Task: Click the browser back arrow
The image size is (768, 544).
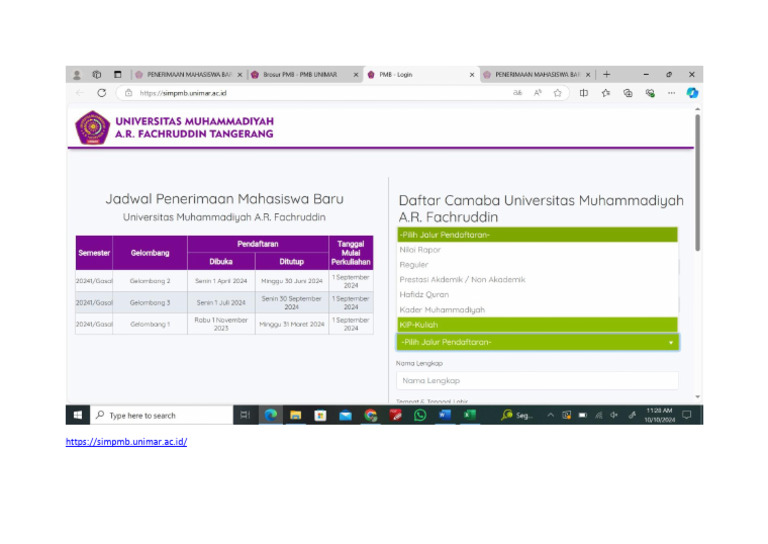Action: click(80, 93)
